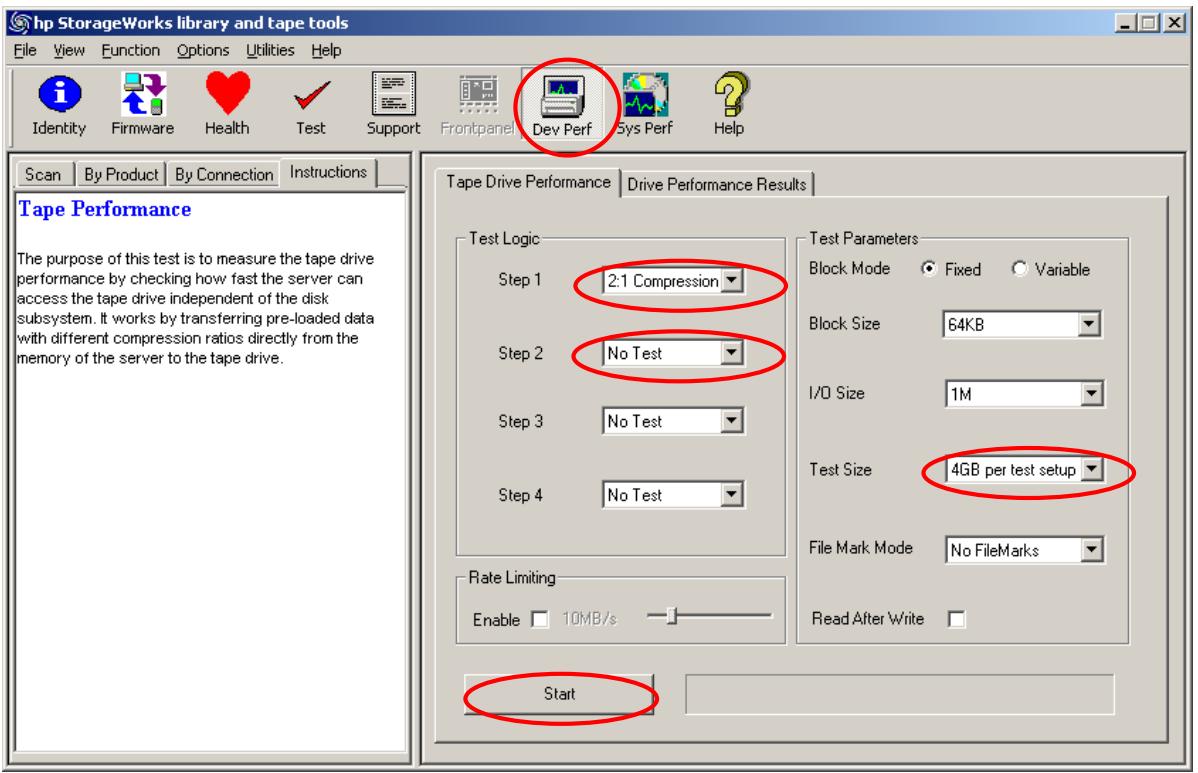Maximize the StorageWorks window

pos(1148,23)
